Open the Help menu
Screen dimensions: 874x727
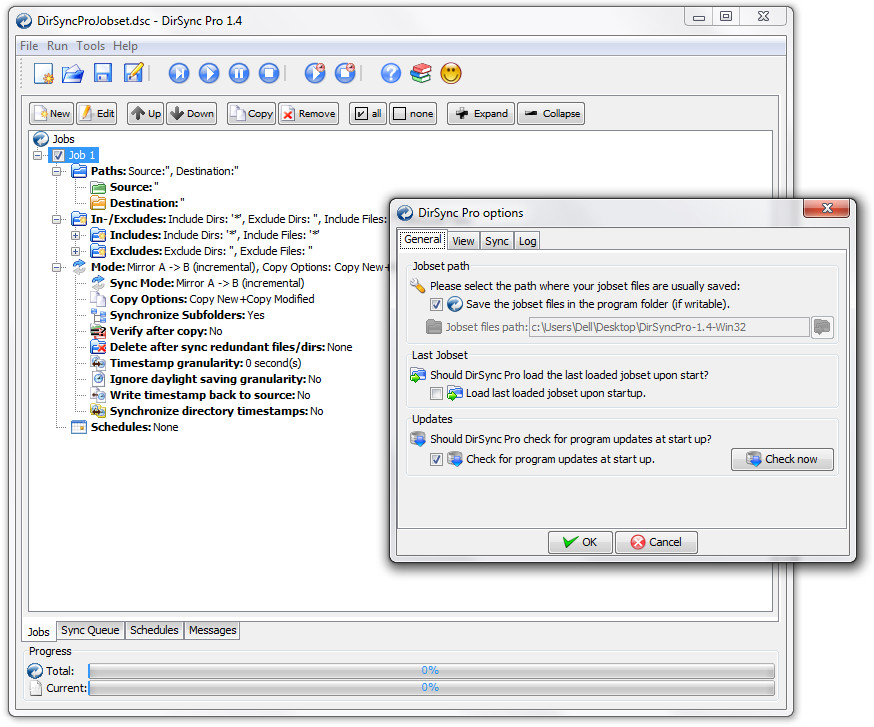click(125, 46)
